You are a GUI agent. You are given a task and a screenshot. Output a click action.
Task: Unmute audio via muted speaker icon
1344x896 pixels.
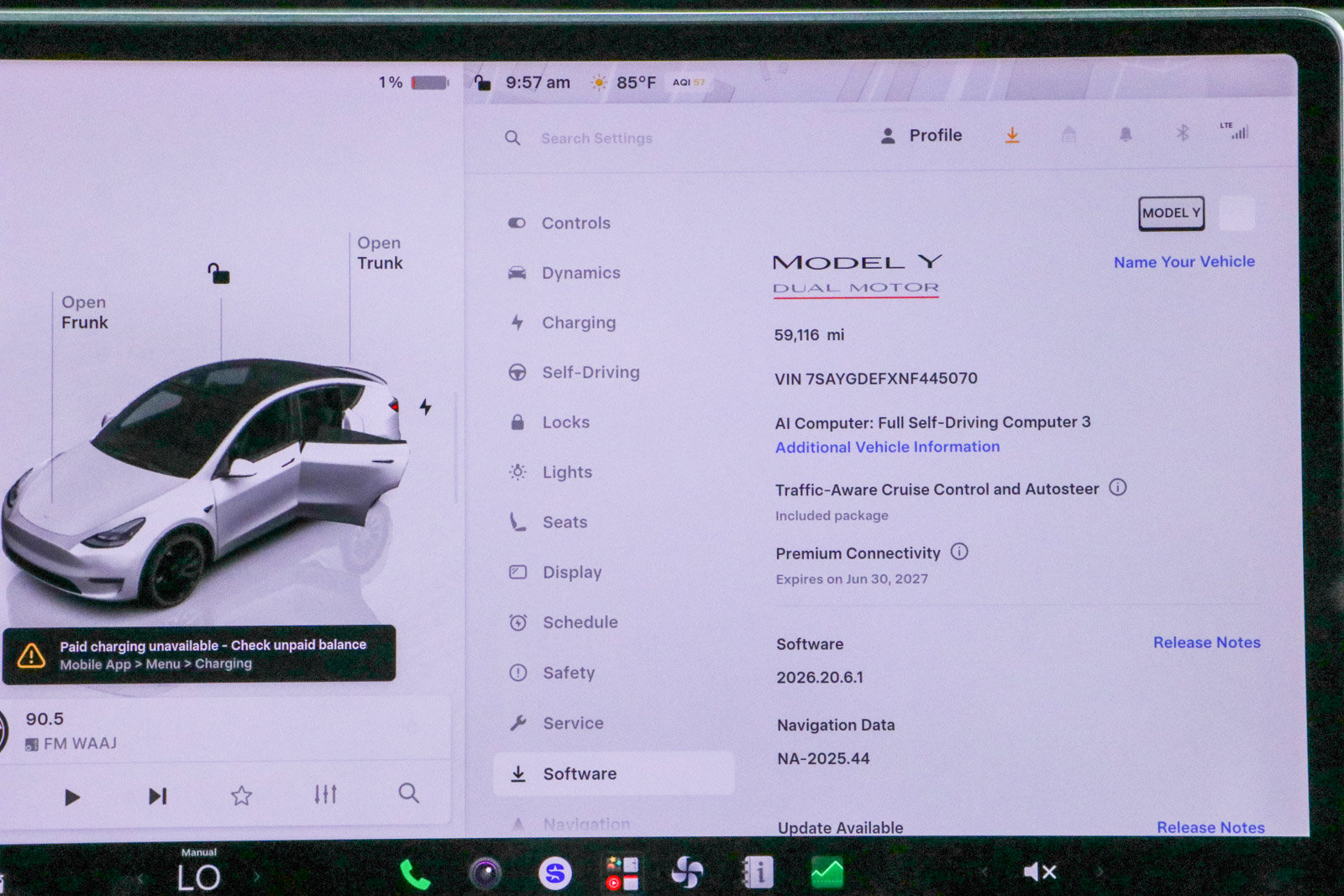tap(1039, 872)
